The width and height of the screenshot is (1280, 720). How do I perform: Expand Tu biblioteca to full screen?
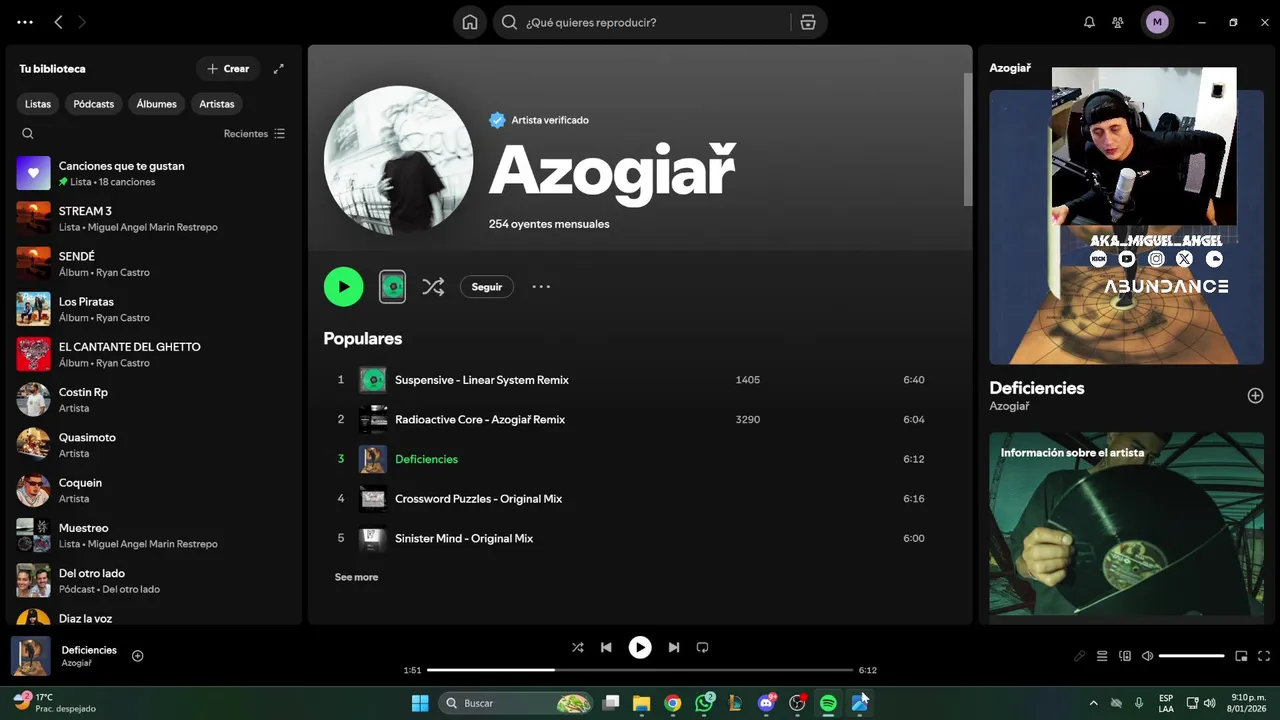(x=279, y=69)
